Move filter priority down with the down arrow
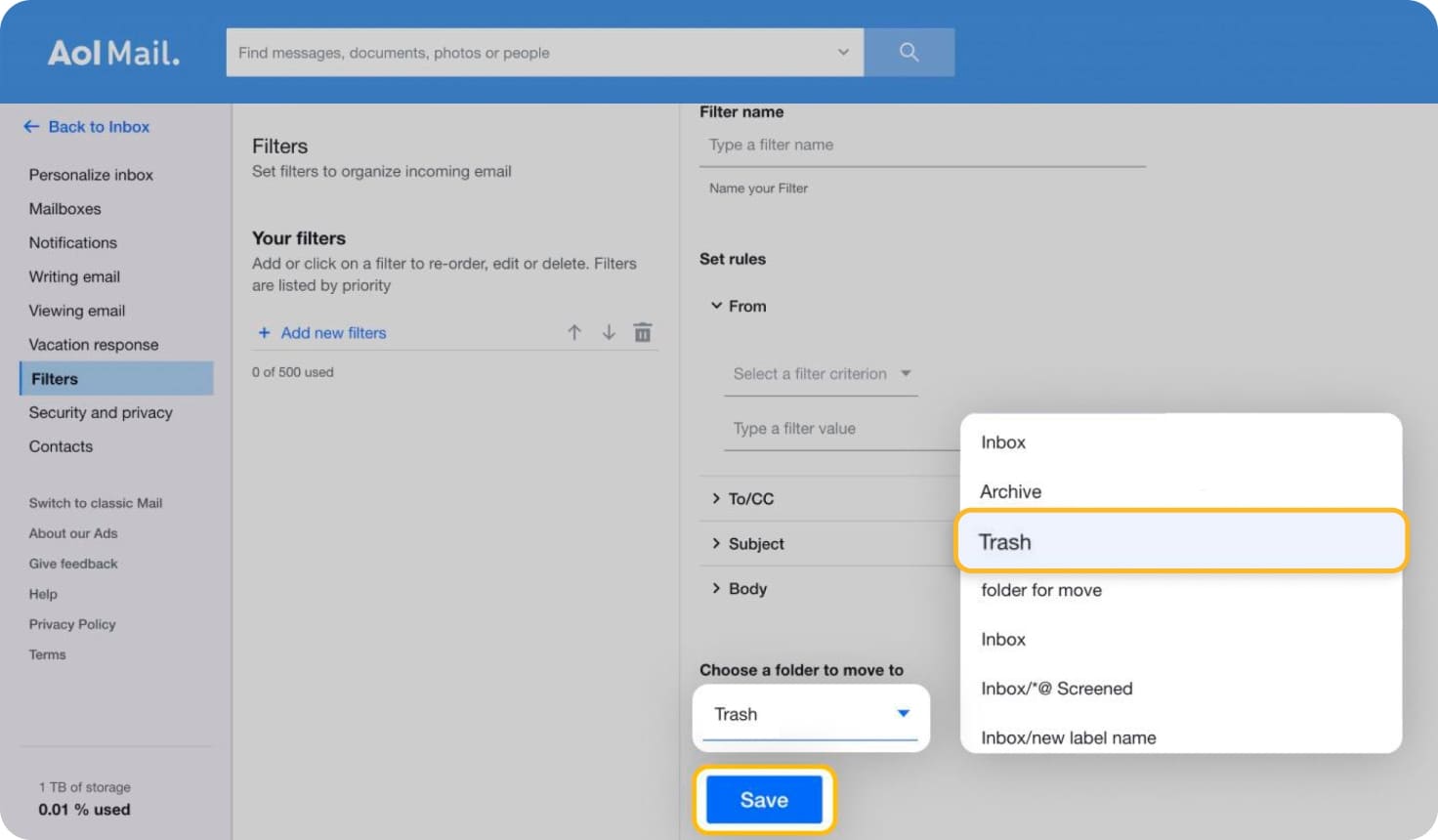This screenshot has height=840, width=1438. [x=609, y=332]
